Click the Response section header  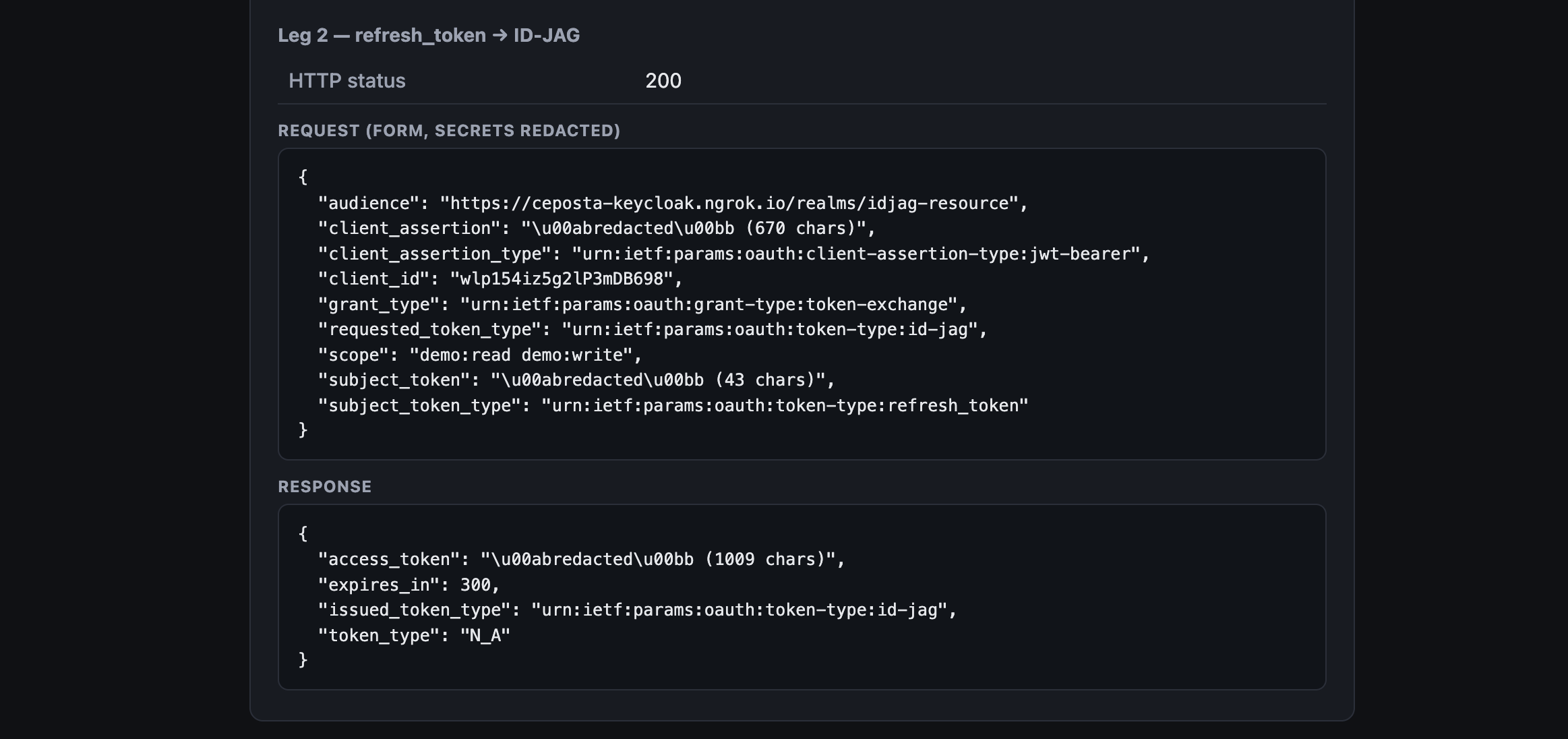pos(324,487)
